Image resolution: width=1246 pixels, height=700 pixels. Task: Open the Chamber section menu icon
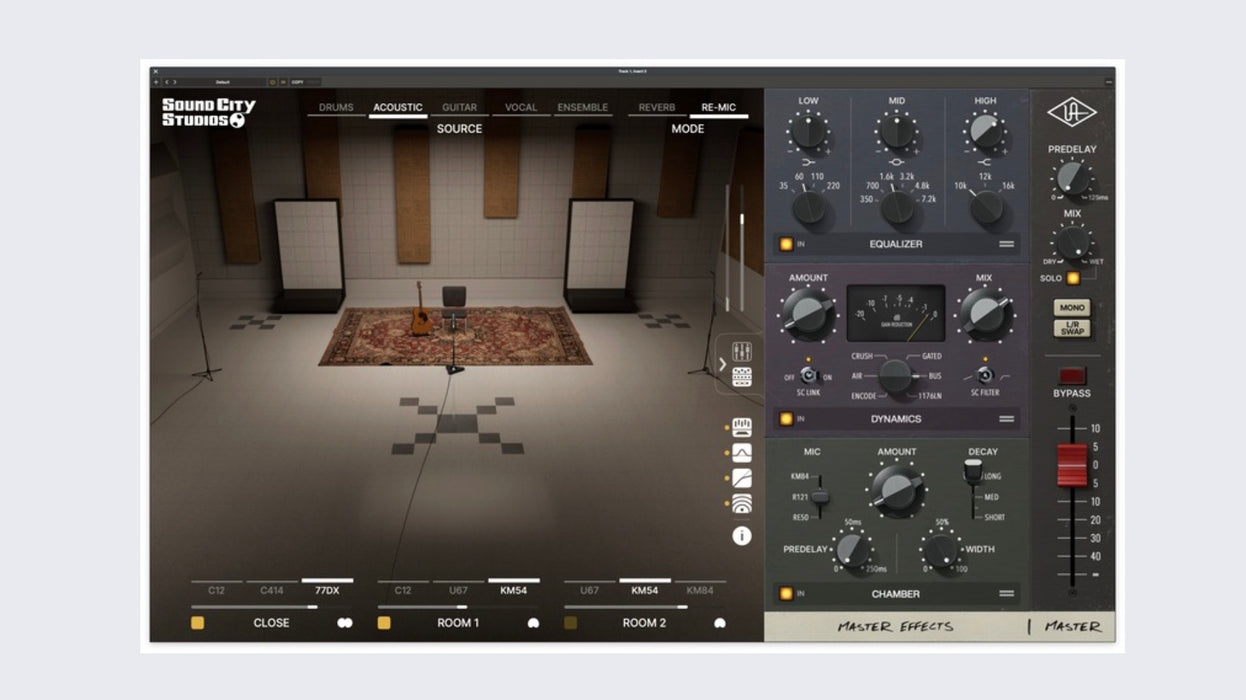(x=1006, y=594)
